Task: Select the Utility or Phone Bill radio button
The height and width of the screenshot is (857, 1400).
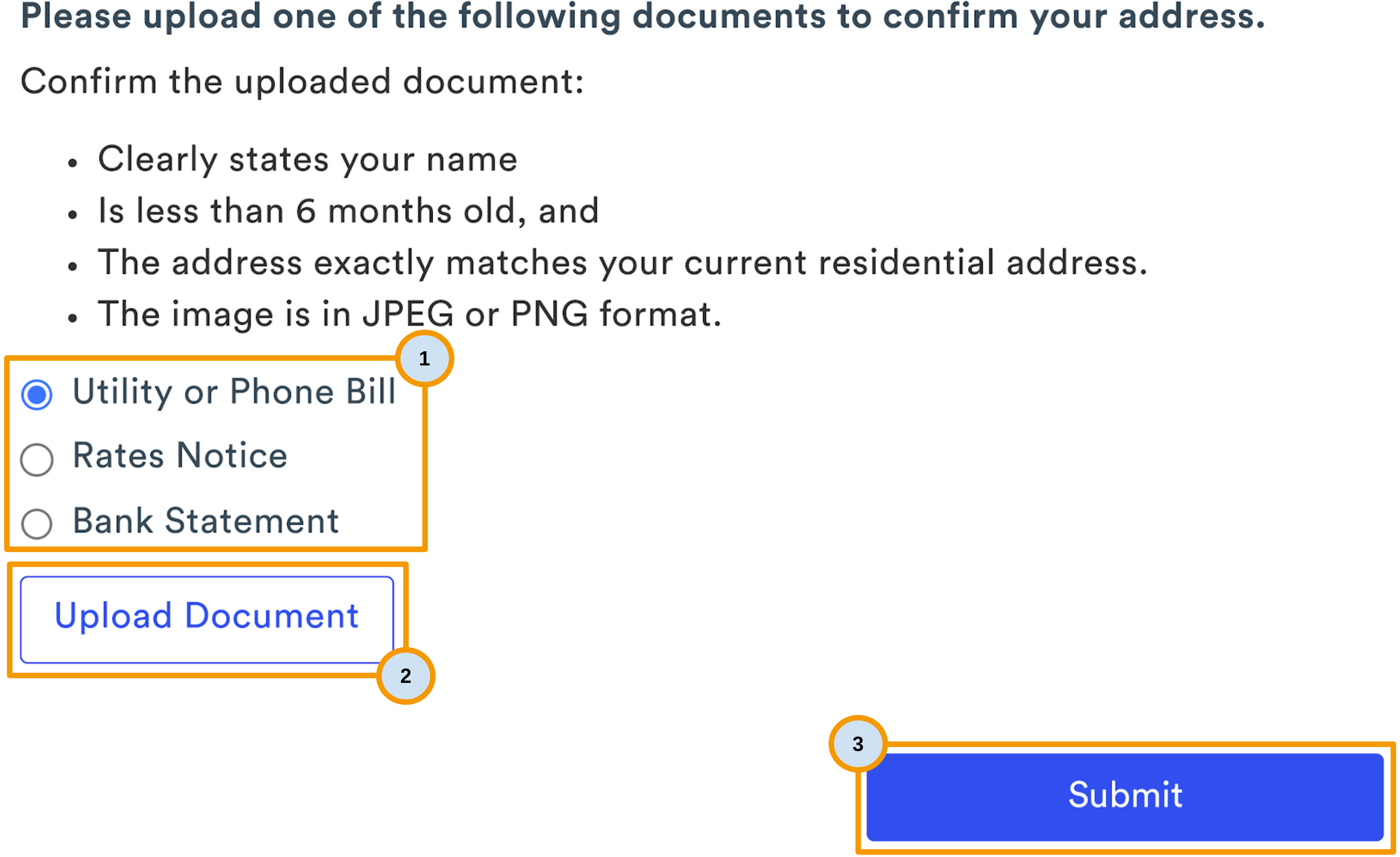Action: click(37, 395)
